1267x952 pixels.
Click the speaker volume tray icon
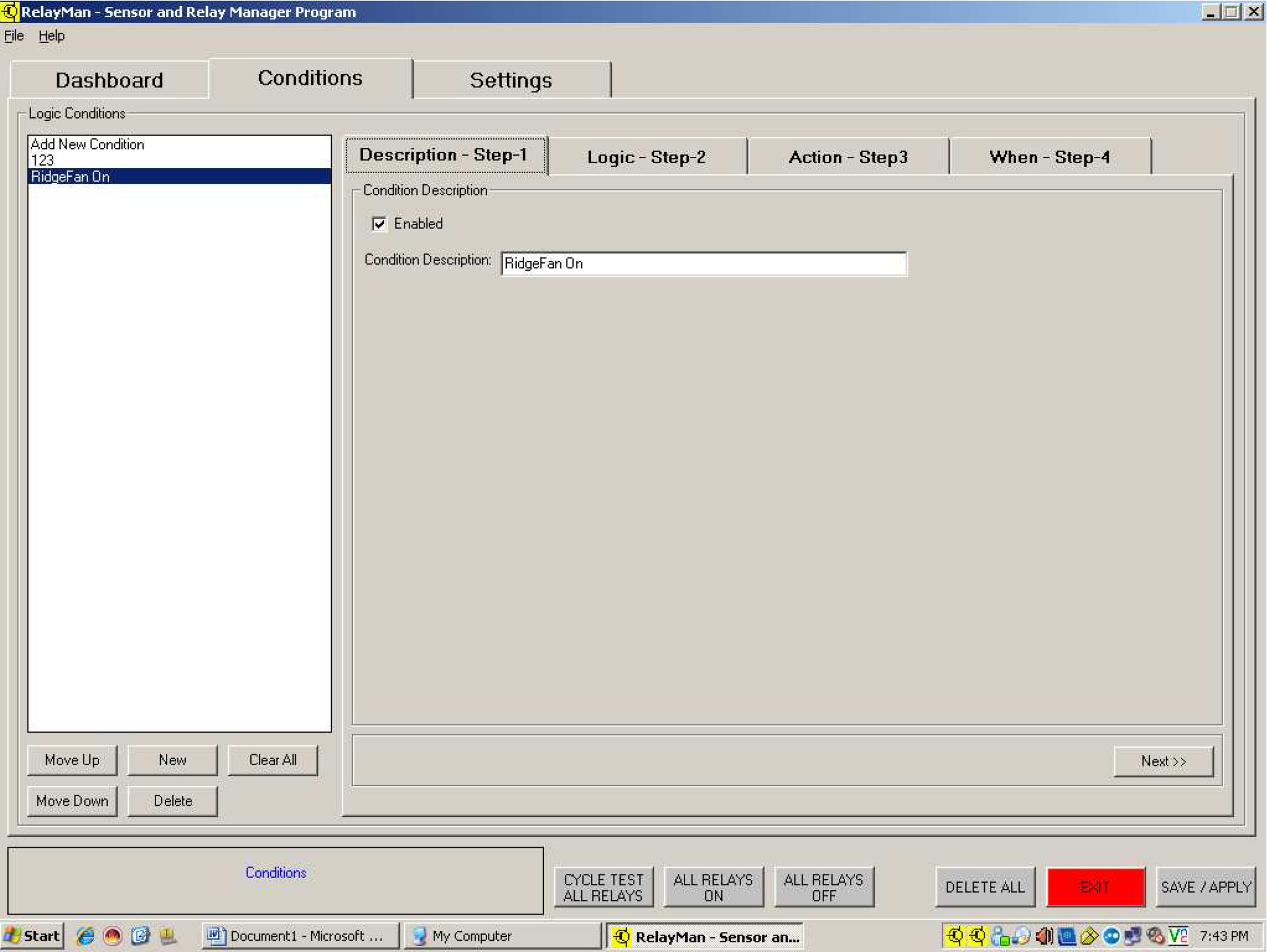[x=1044, y=936]
